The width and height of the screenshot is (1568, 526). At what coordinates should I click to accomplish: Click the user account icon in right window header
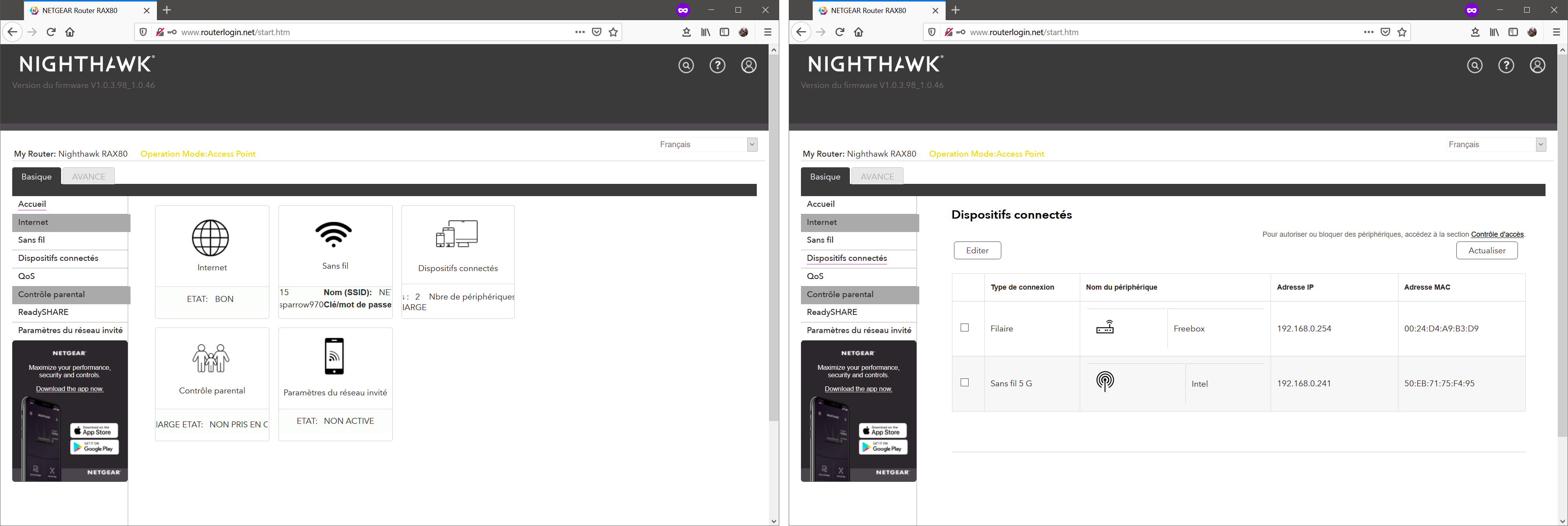click(x=1538, y=65)
